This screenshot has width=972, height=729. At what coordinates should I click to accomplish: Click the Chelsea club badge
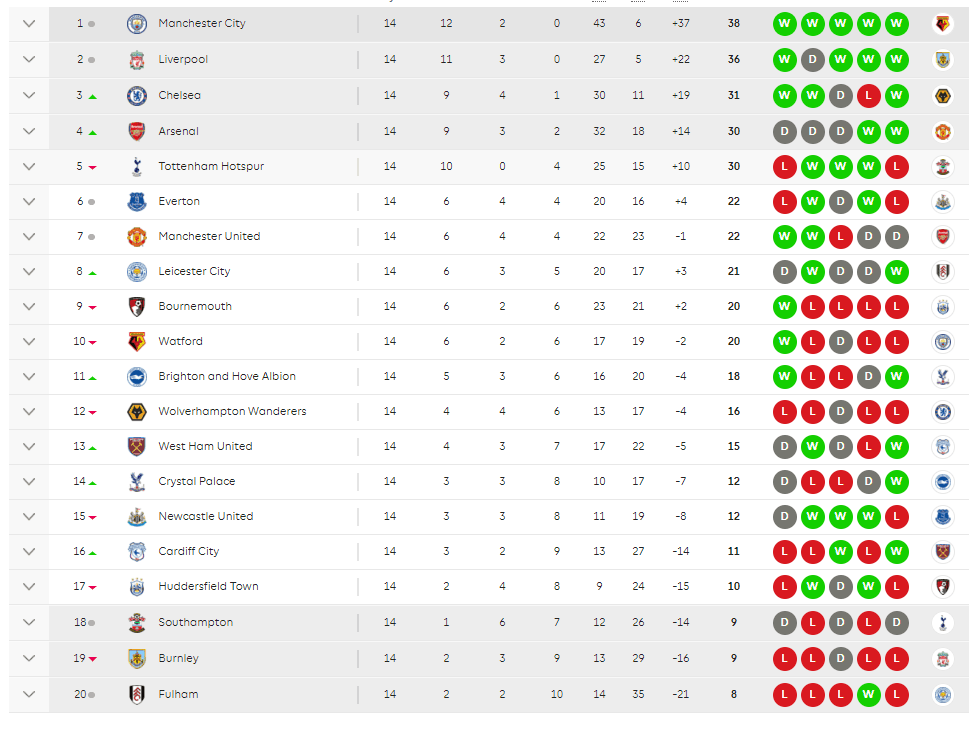click(x=136, y=95)
